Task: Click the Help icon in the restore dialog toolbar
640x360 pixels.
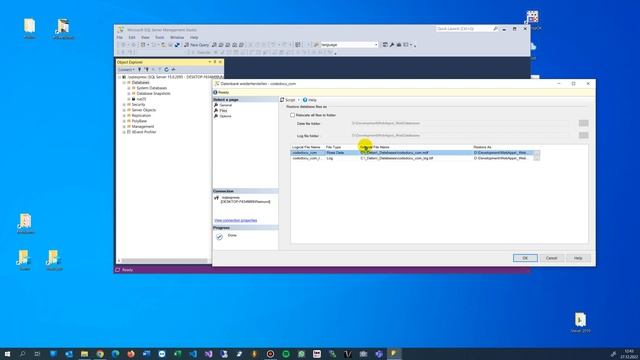Action: pos(305,100)
